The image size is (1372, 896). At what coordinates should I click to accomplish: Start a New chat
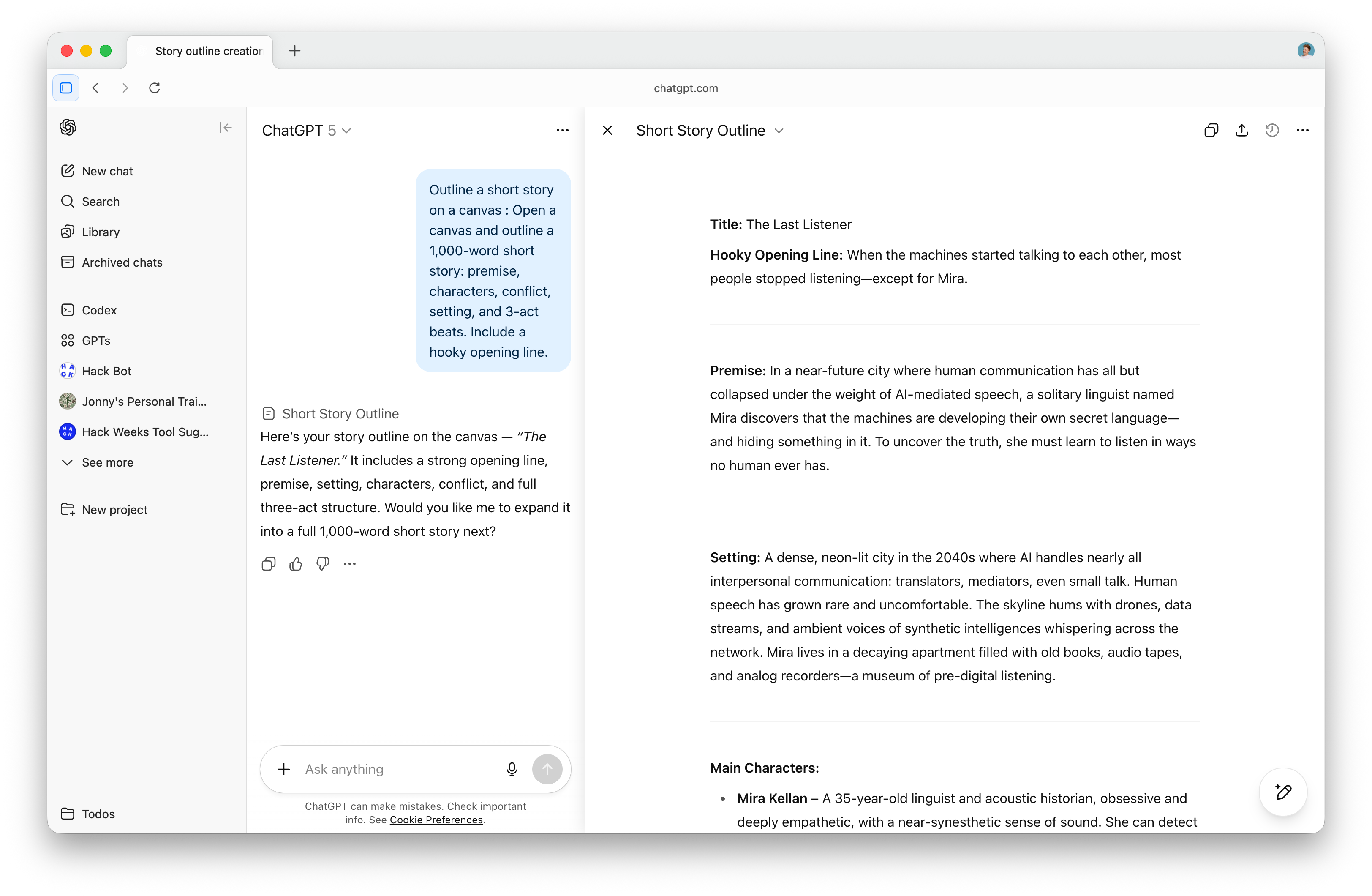107,171
